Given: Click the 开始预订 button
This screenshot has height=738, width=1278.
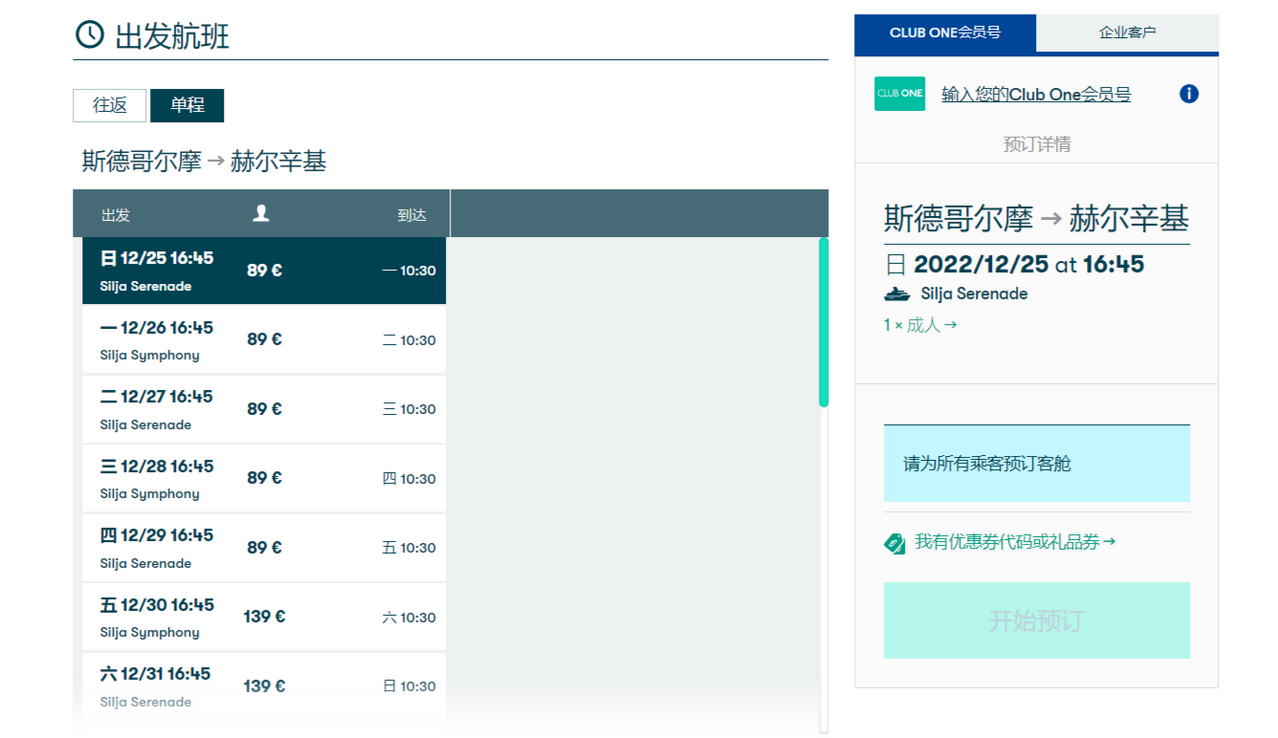Looking at the screenshot, I should click(x=1037, y=621).
